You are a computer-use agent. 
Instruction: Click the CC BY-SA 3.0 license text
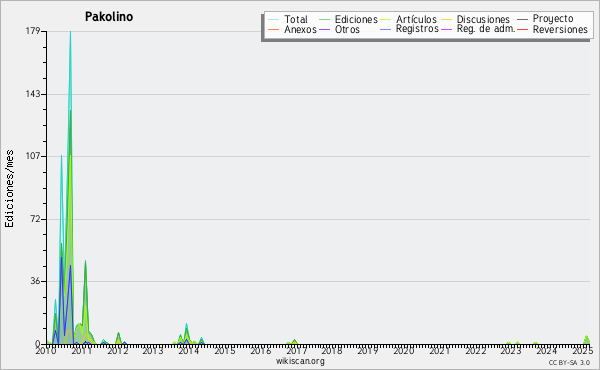click(x=569, y=363)
